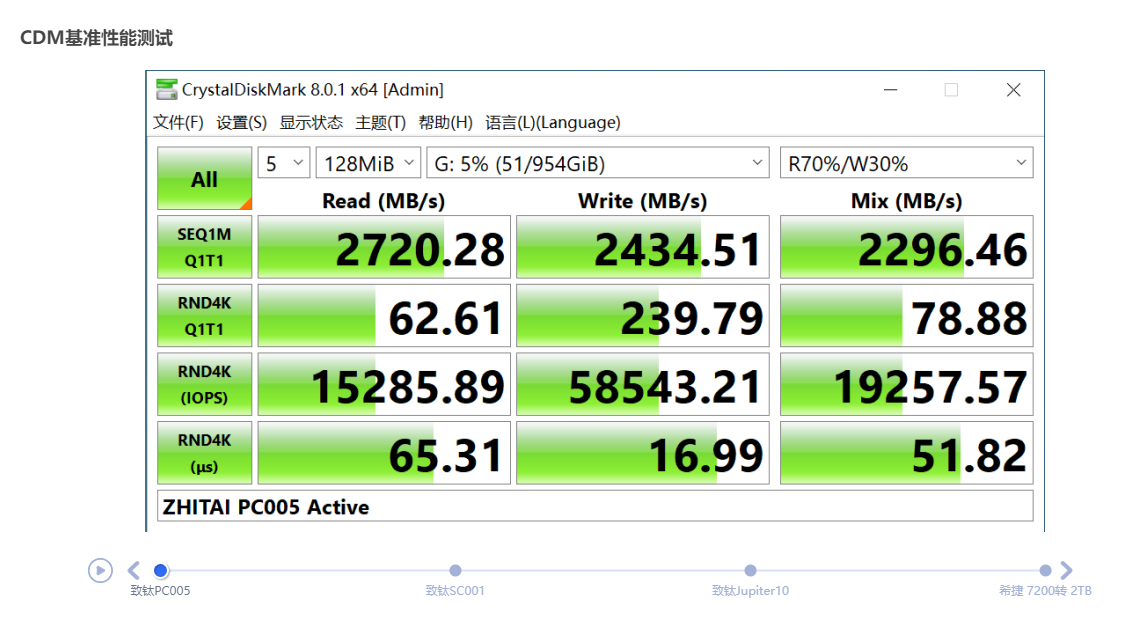
Task: Open the drive dropdown G: 5% (51/954GiB)
Action: click(x=598, y=163)
